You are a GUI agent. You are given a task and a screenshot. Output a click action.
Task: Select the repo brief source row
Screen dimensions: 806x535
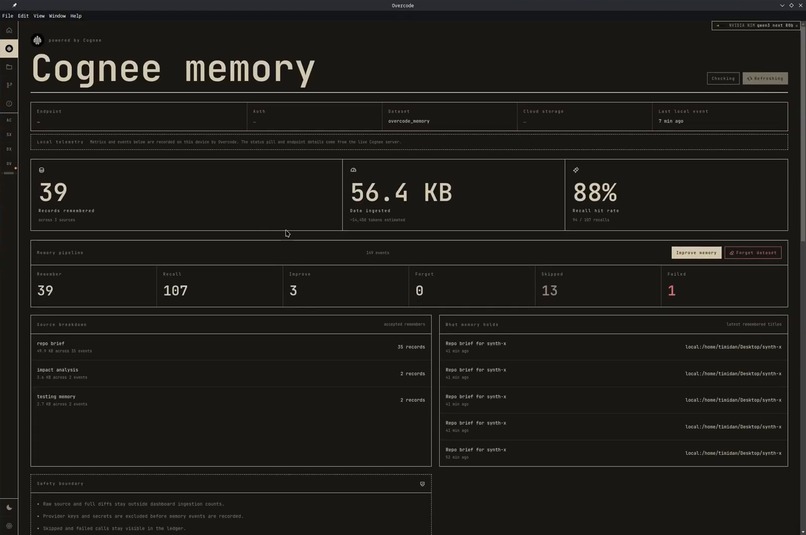coord(231,347)
